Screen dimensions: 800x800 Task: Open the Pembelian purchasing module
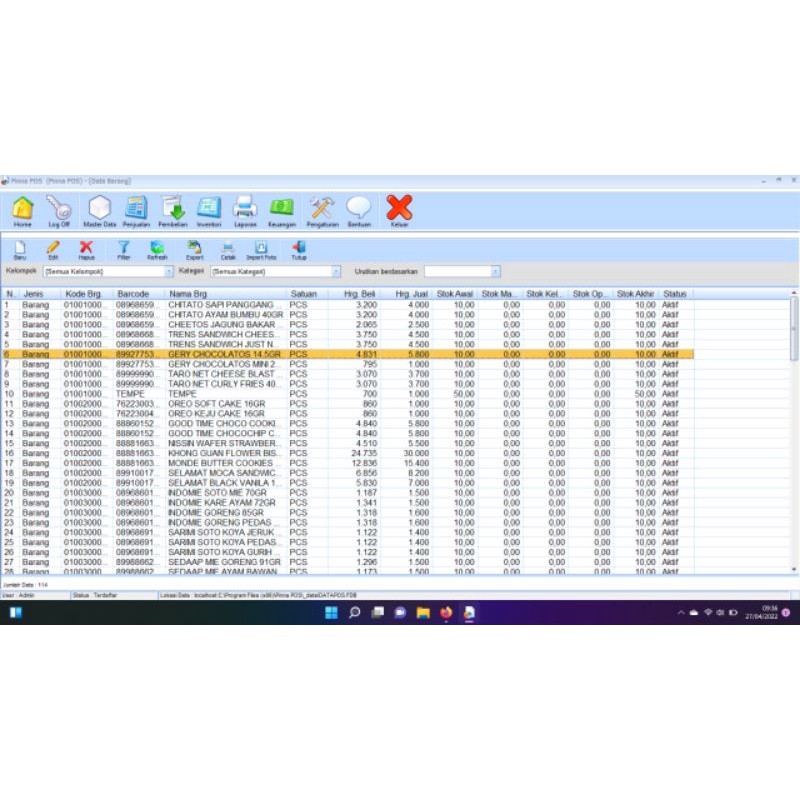[172, 211]
